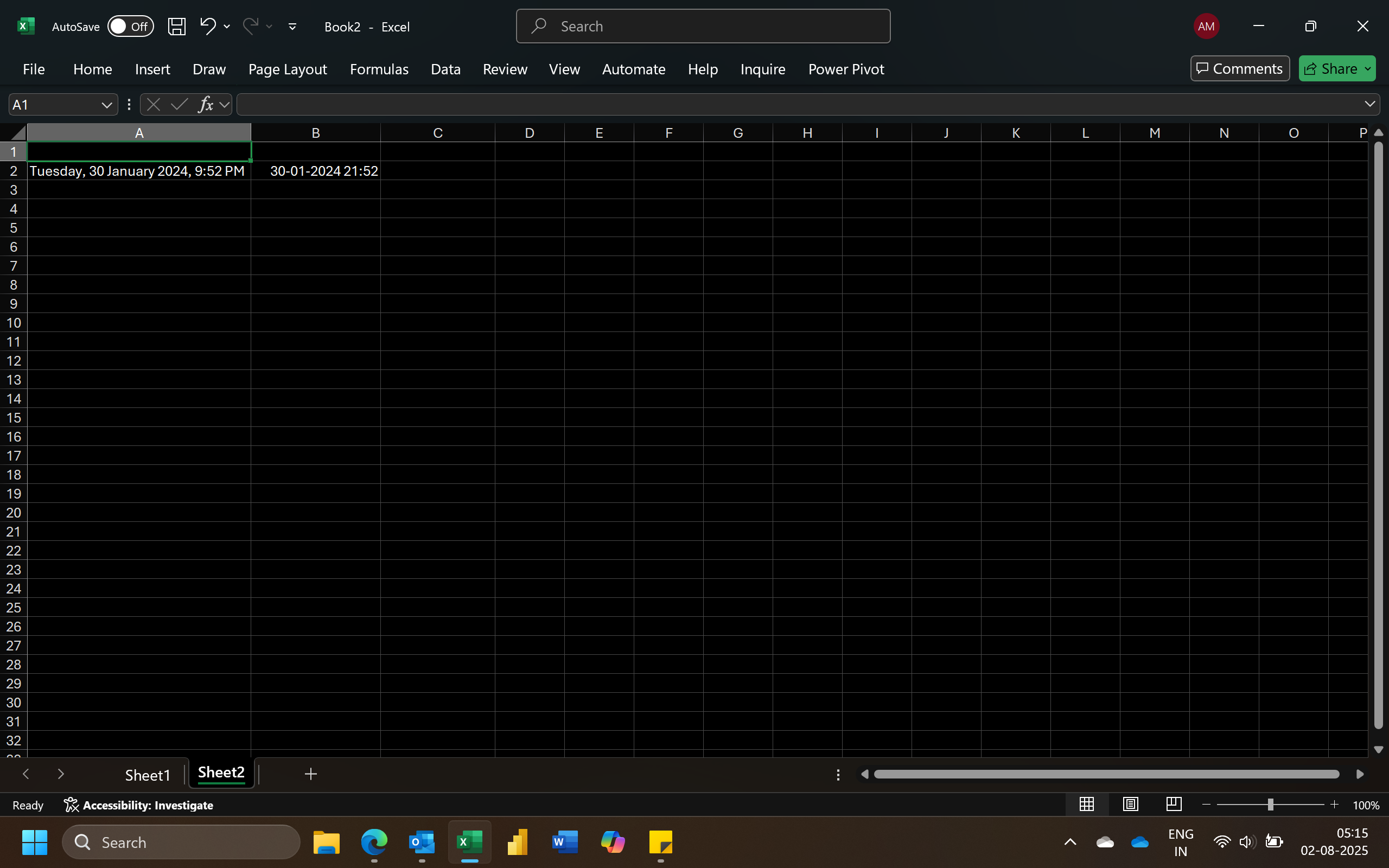Click the zoom slider handle
1389x868 pixels.
[x=1270, y=805]
